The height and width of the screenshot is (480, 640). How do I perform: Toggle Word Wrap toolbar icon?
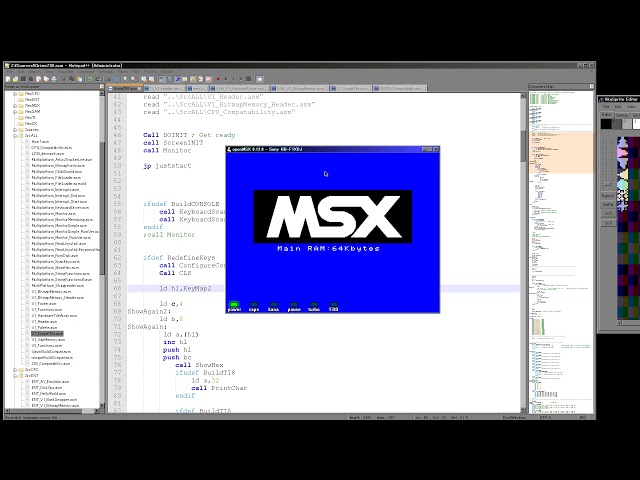(x=162, y=79)
